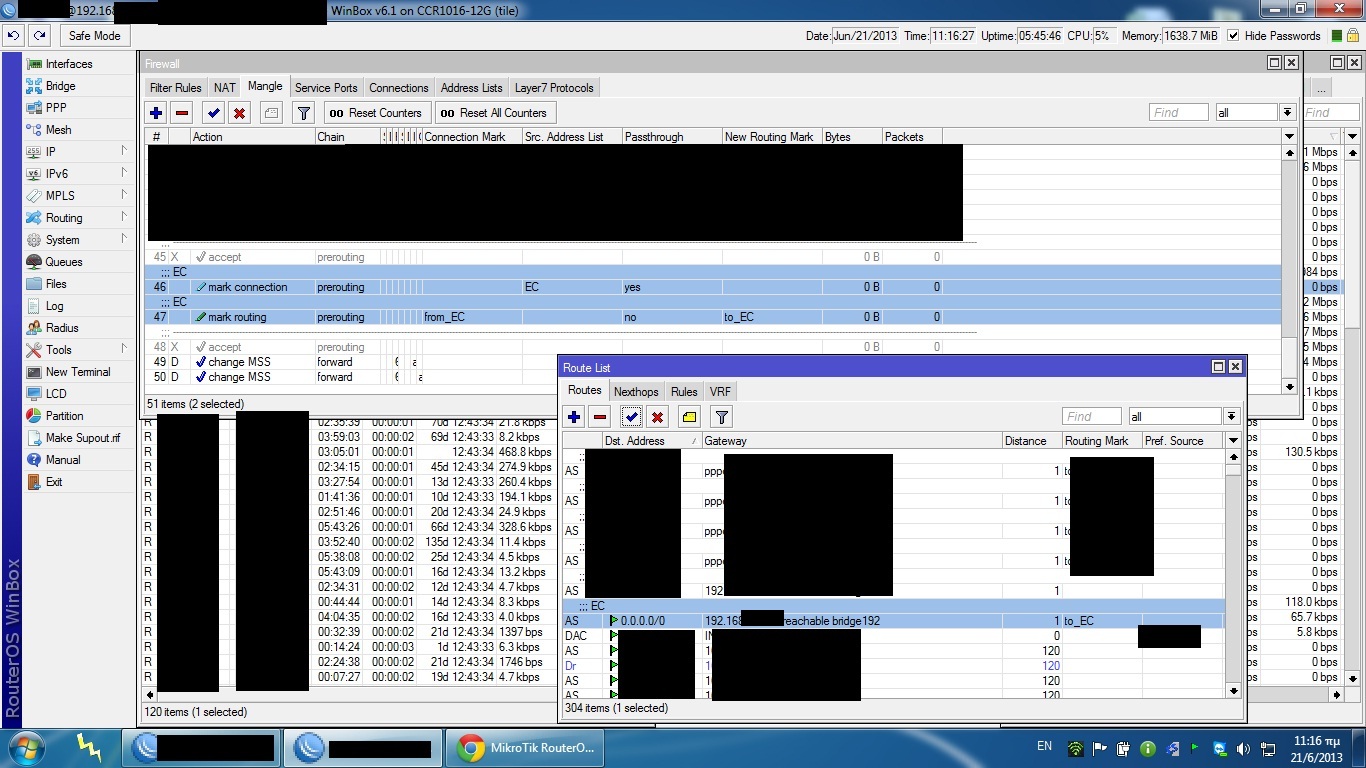1366x768 pixels.
Task: Click the Comment icon in Firewall toolbar
Action: click(271, 113)
